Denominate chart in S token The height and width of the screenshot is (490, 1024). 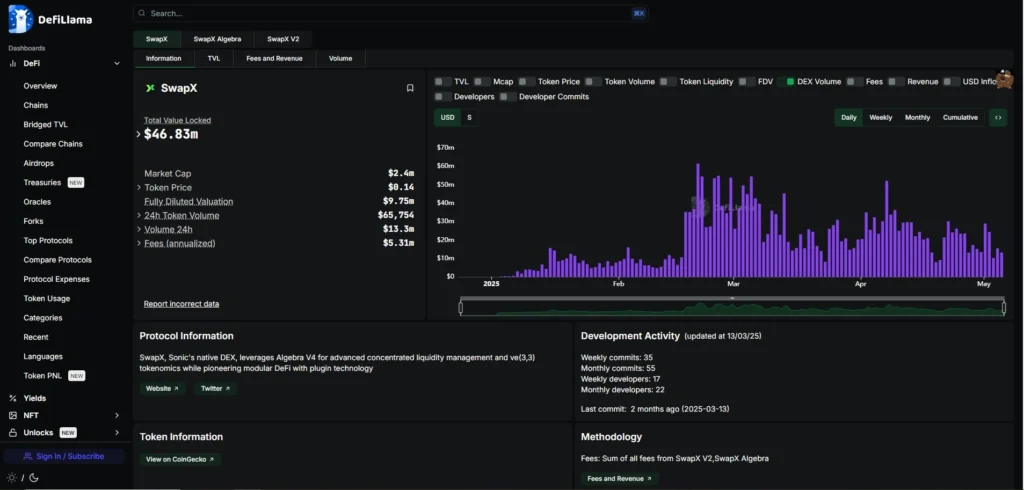(x=469, y=118)
